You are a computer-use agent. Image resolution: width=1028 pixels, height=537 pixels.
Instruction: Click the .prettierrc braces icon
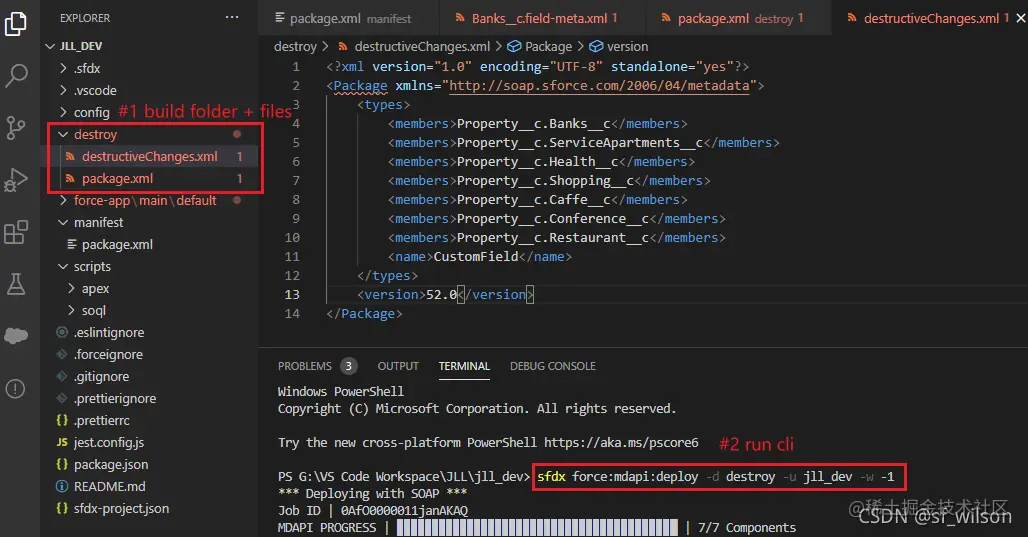point(62,420)
